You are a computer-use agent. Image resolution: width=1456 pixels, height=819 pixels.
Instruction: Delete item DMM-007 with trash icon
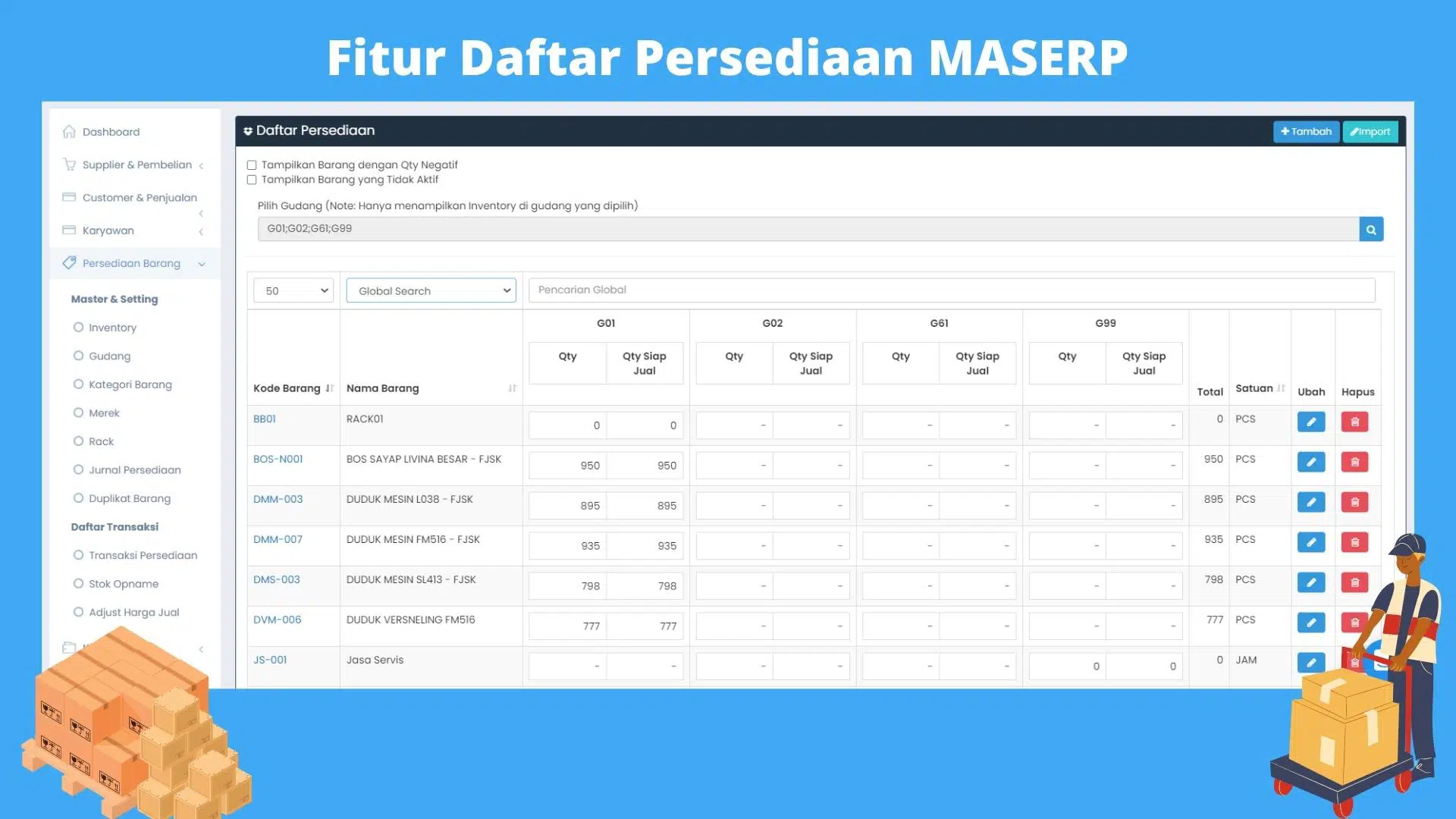(x=1354, y=542)
